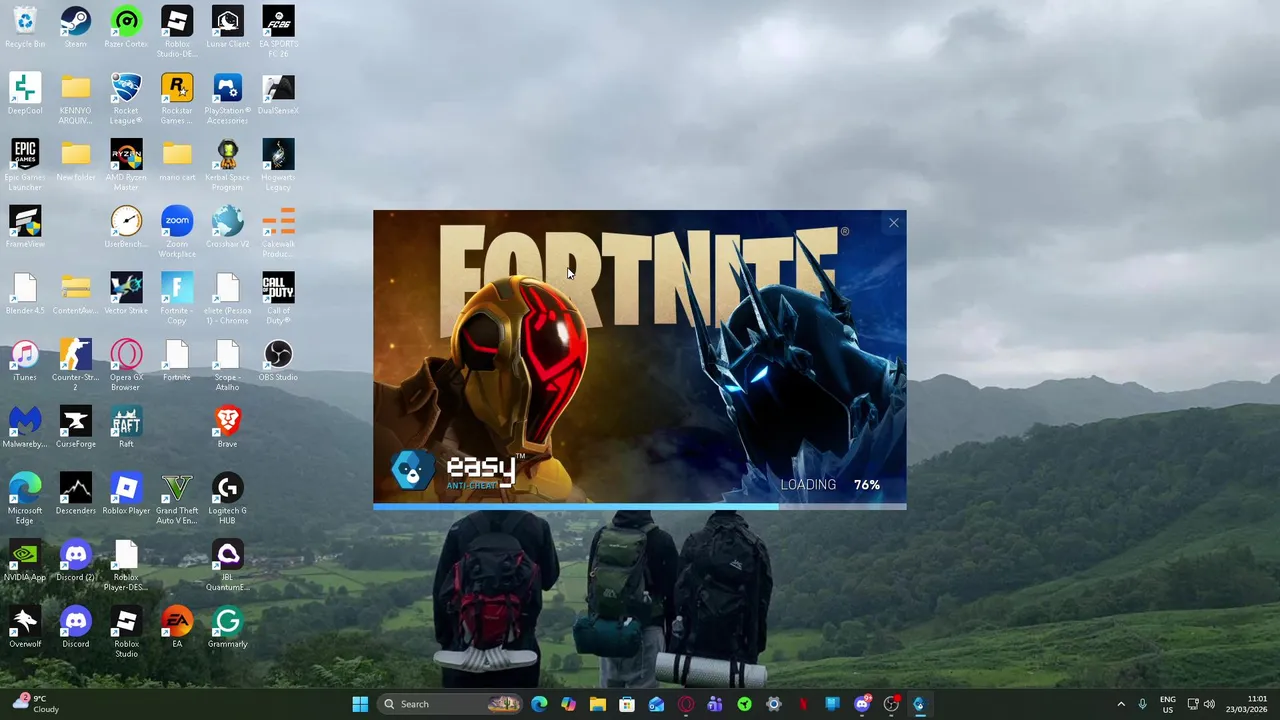Select the KENNYO ARQUIV folder

pos(76,99)
